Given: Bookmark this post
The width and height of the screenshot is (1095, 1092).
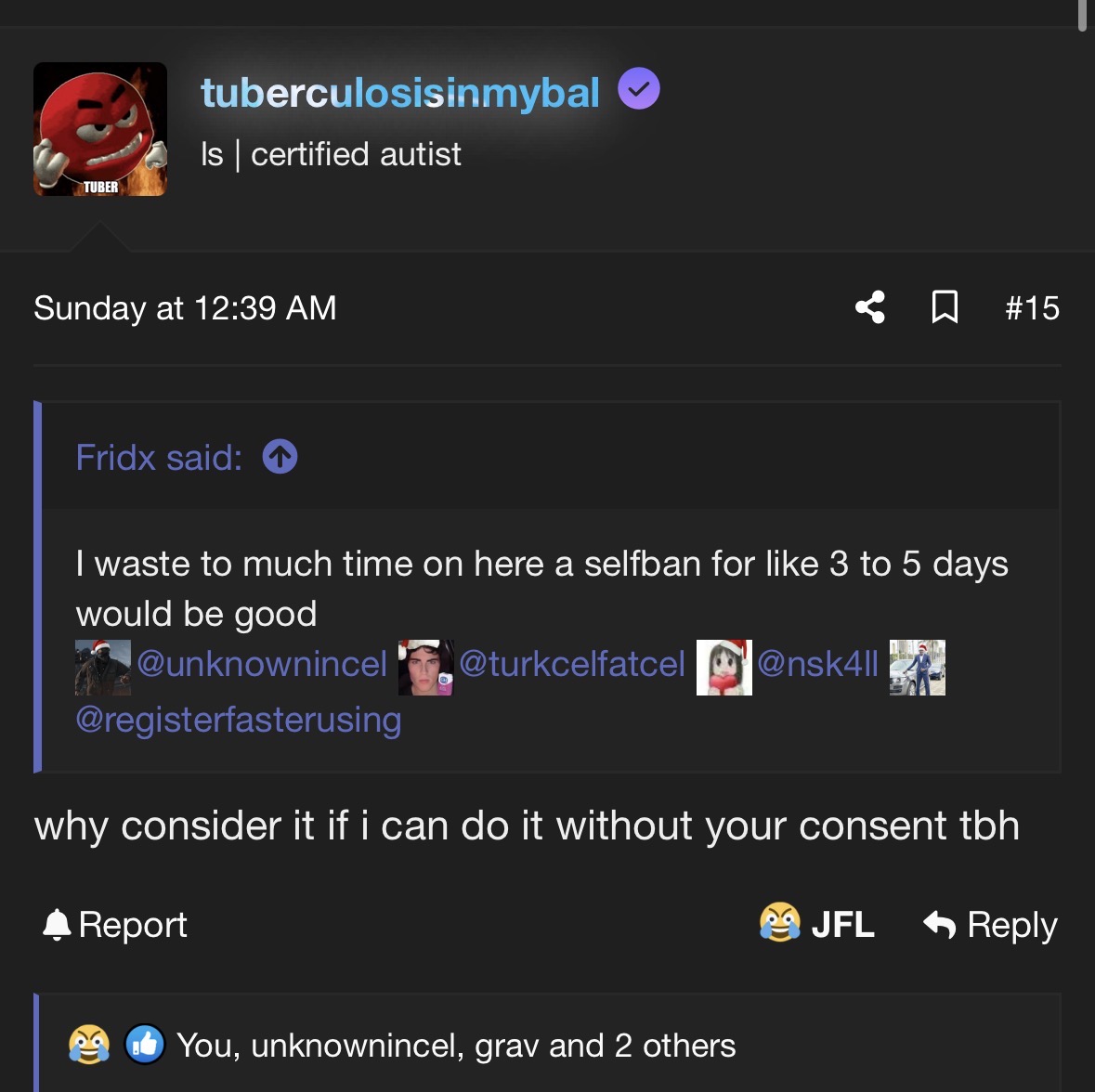Looking at the screenshot, I should point(945,307).
